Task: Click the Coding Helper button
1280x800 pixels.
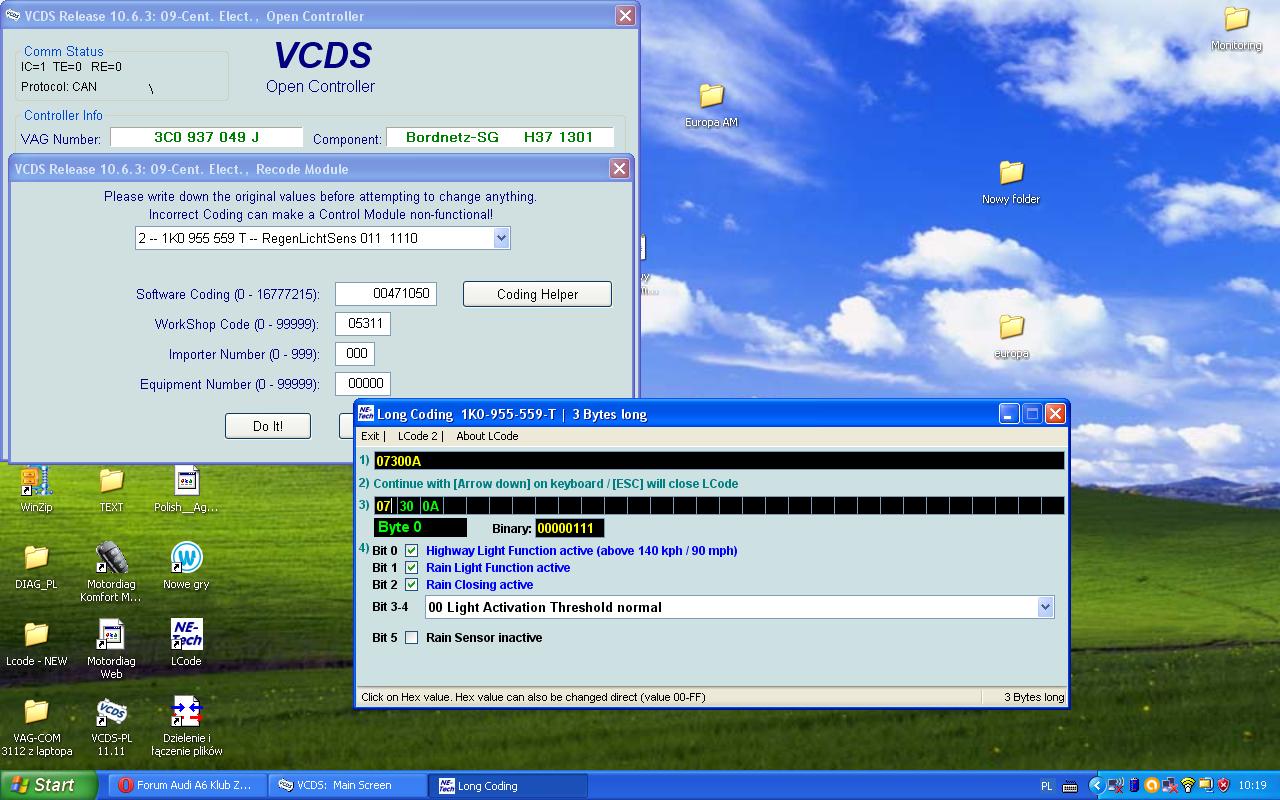Action: click(x=537, y=294)
